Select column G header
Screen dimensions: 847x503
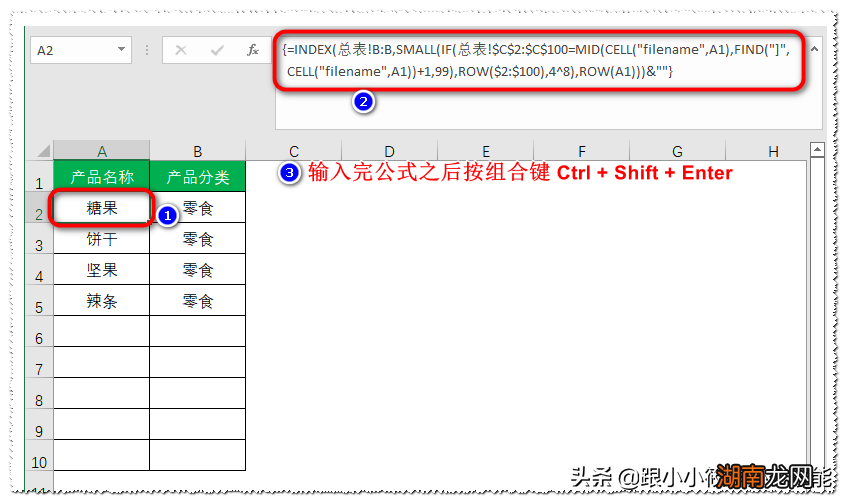coord(677,151)
